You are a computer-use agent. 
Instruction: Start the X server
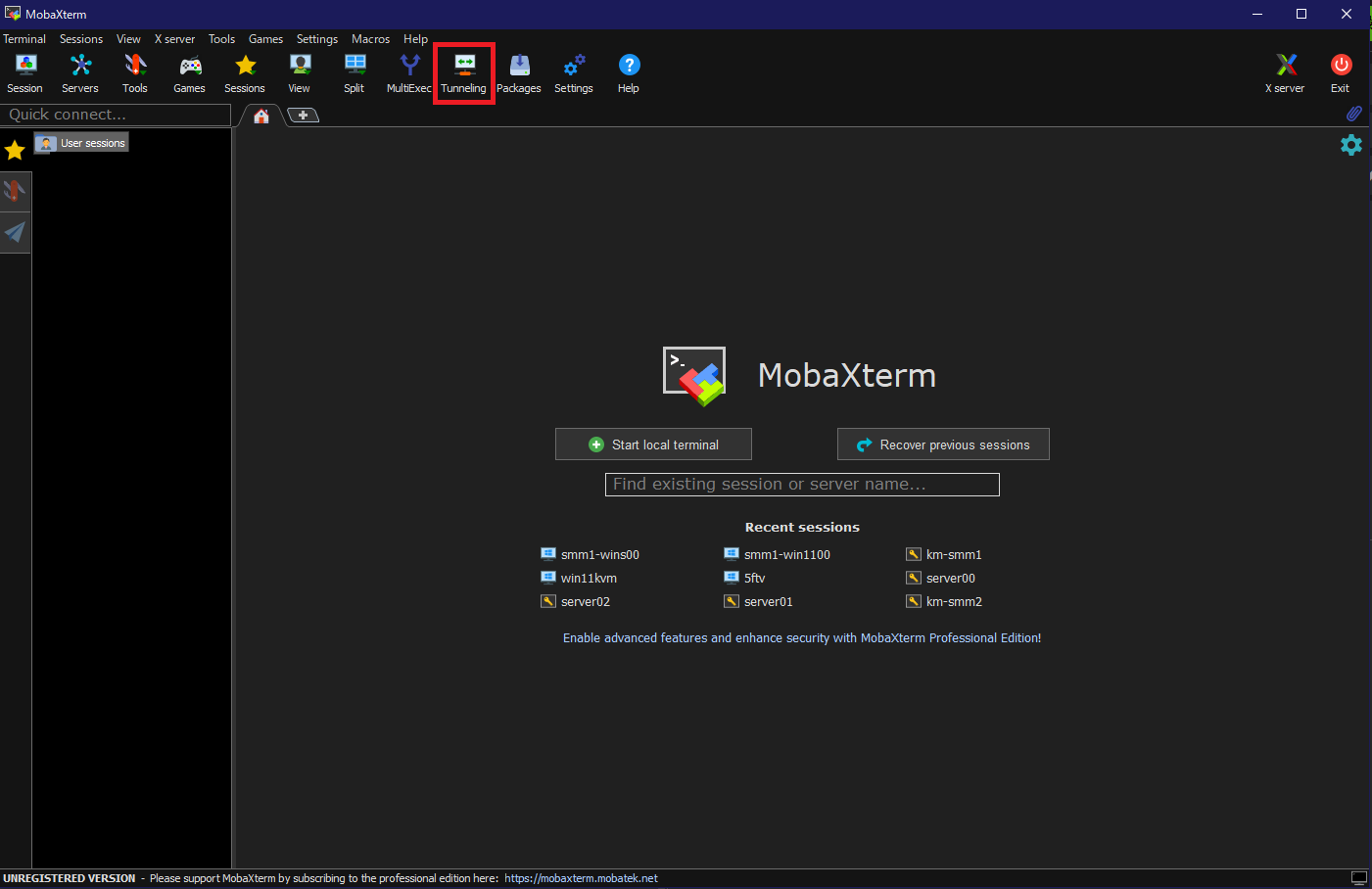1284,71
